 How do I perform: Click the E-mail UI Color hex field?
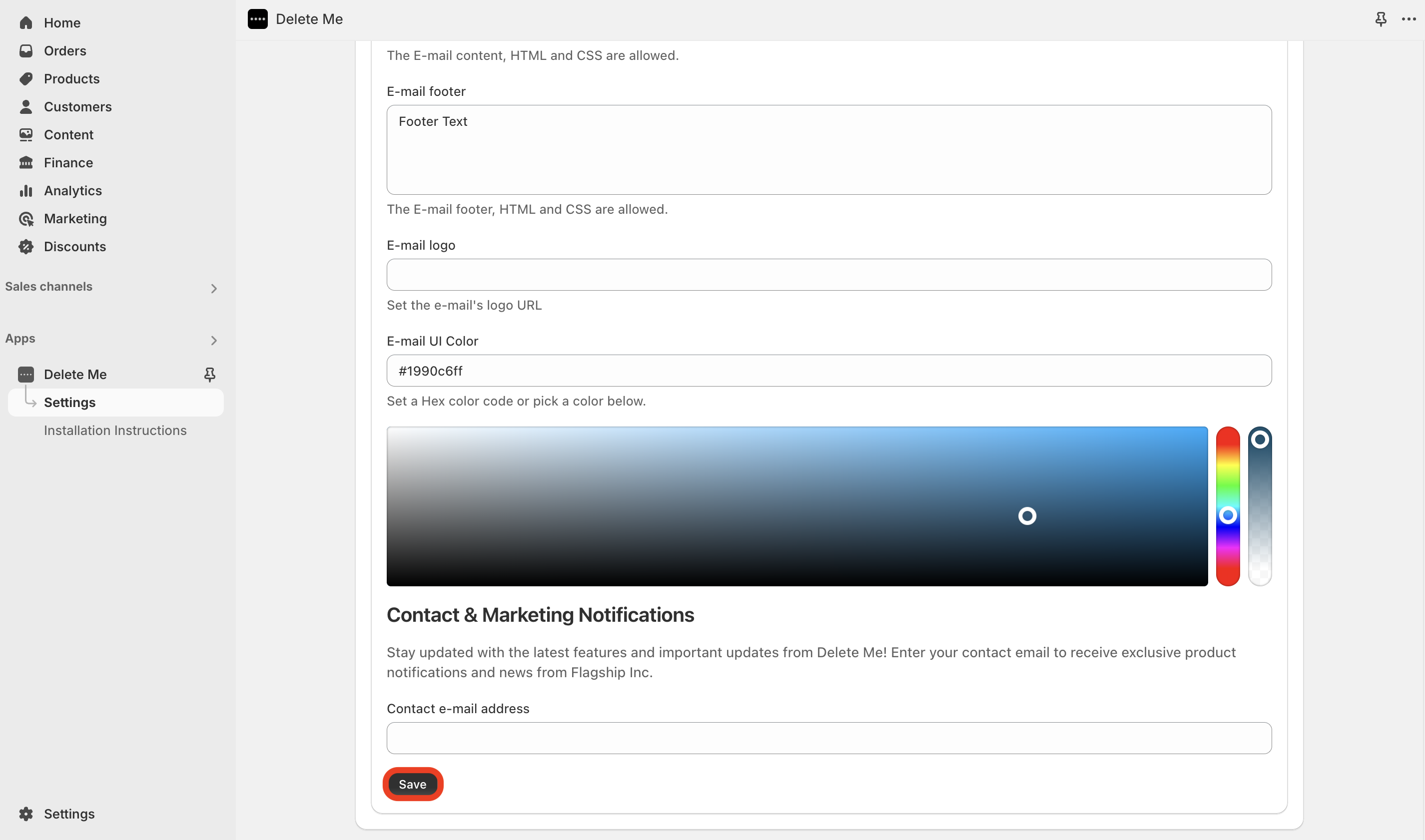click(829, 372)
